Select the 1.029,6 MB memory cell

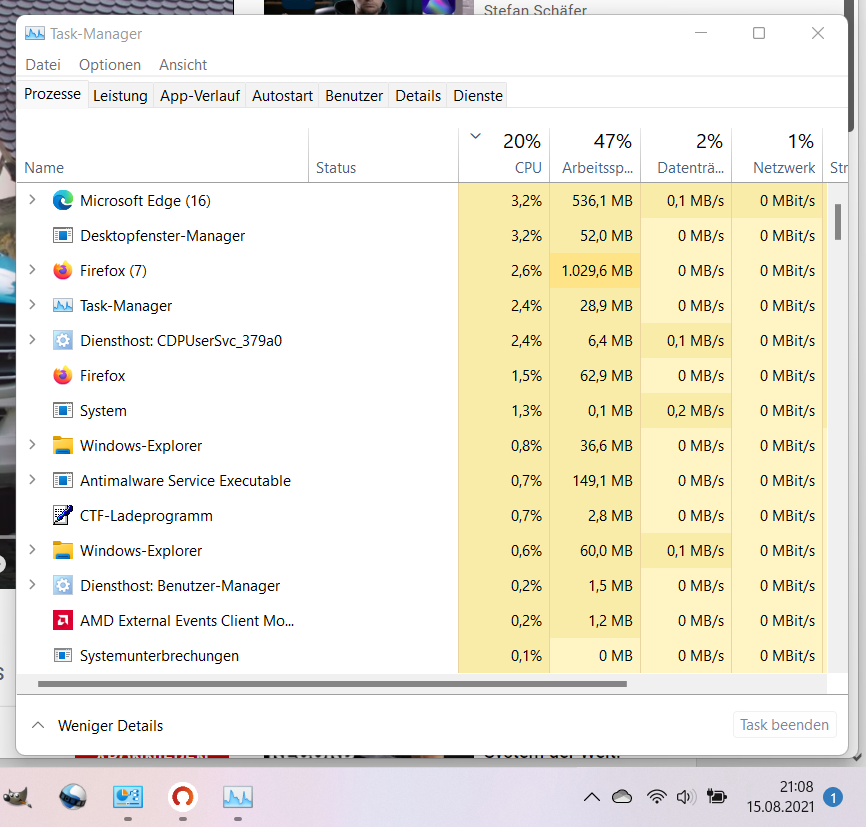[595, 270]
